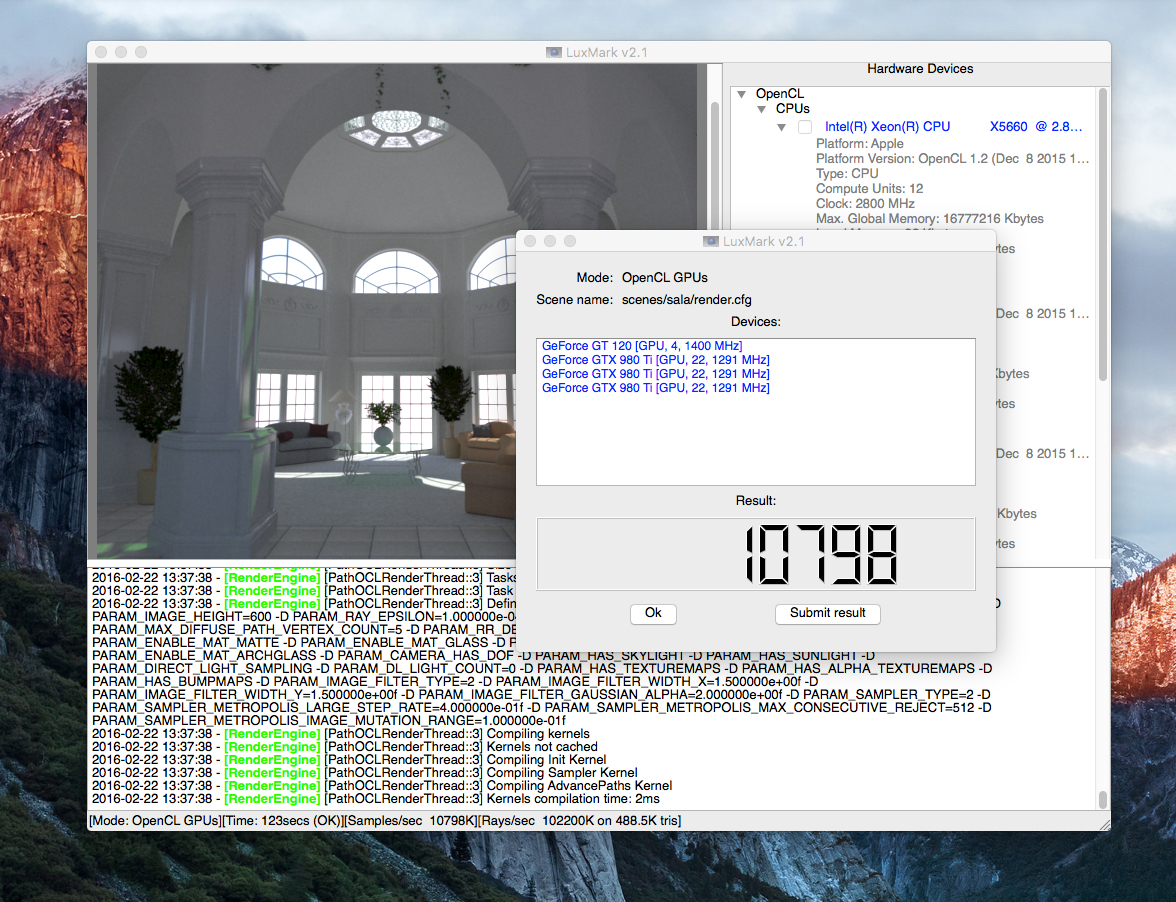Select third GeForce GTX 980 Ti row
The width and height of the screenshot is (1176, 902).
(656, 388)
